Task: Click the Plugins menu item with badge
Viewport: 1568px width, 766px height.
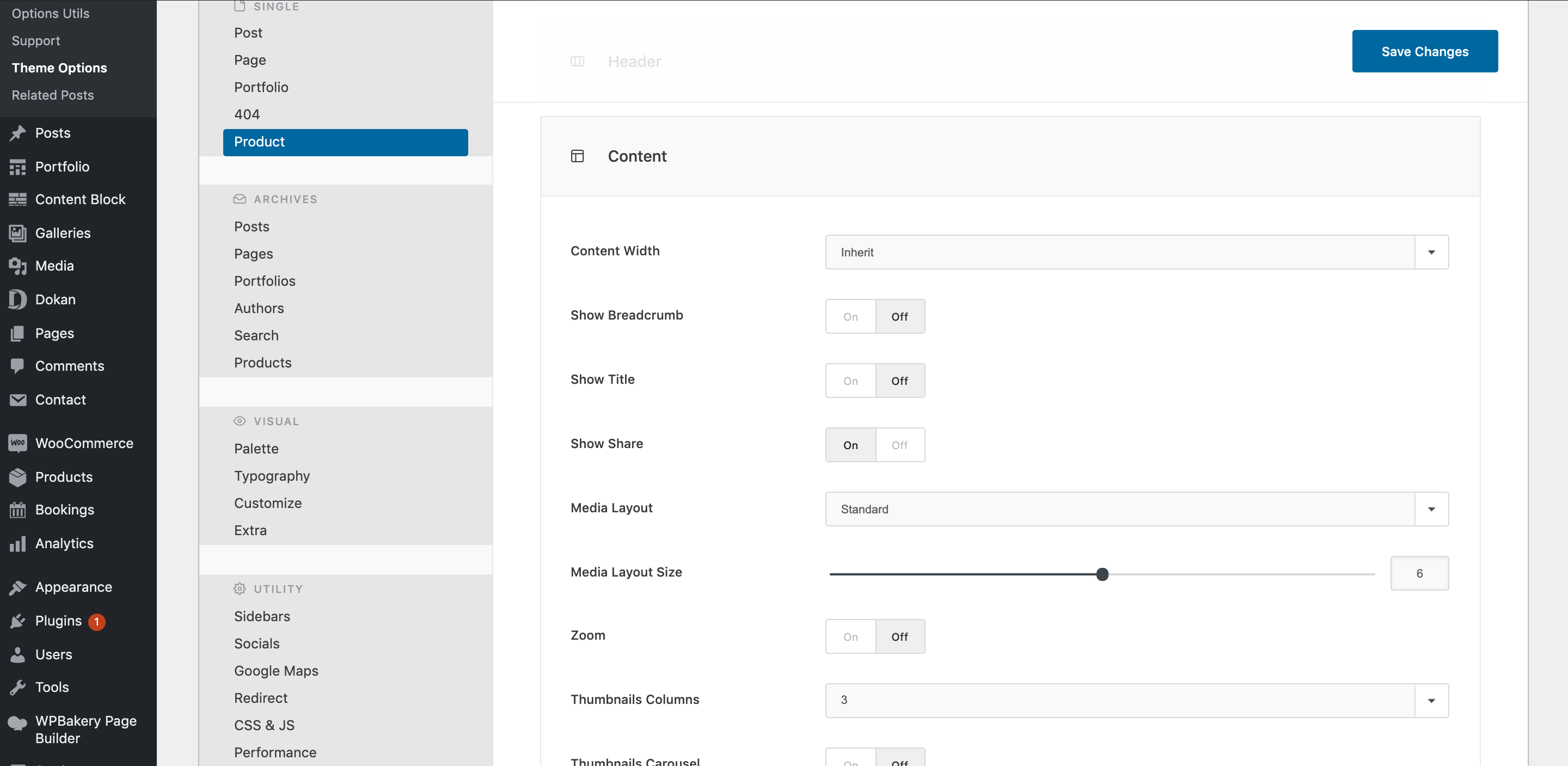Action: pyautogui.click(x=68, y=620)
